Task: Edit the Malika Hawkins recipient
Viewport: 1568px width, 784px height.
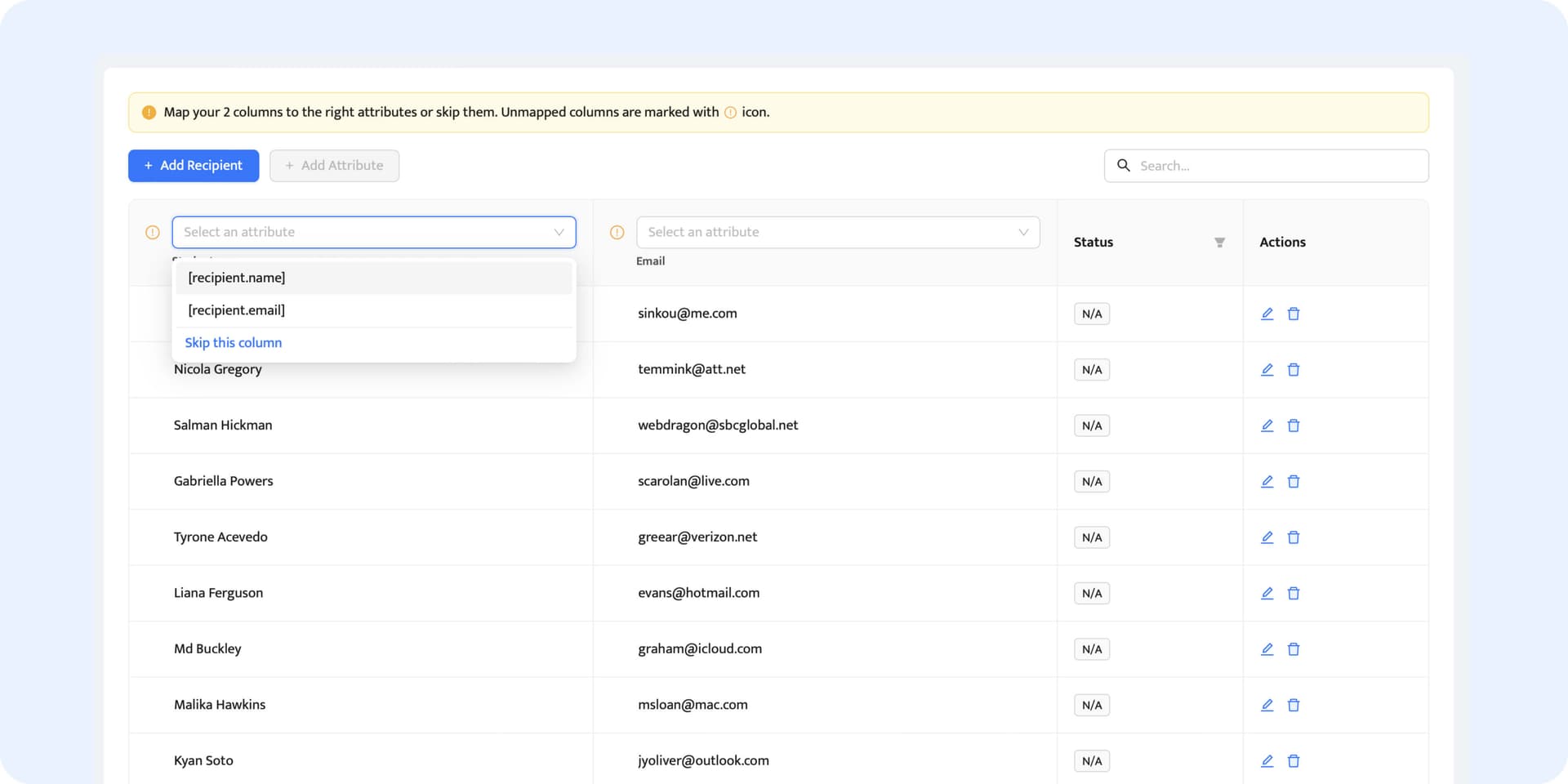Action: point(1267,705)
